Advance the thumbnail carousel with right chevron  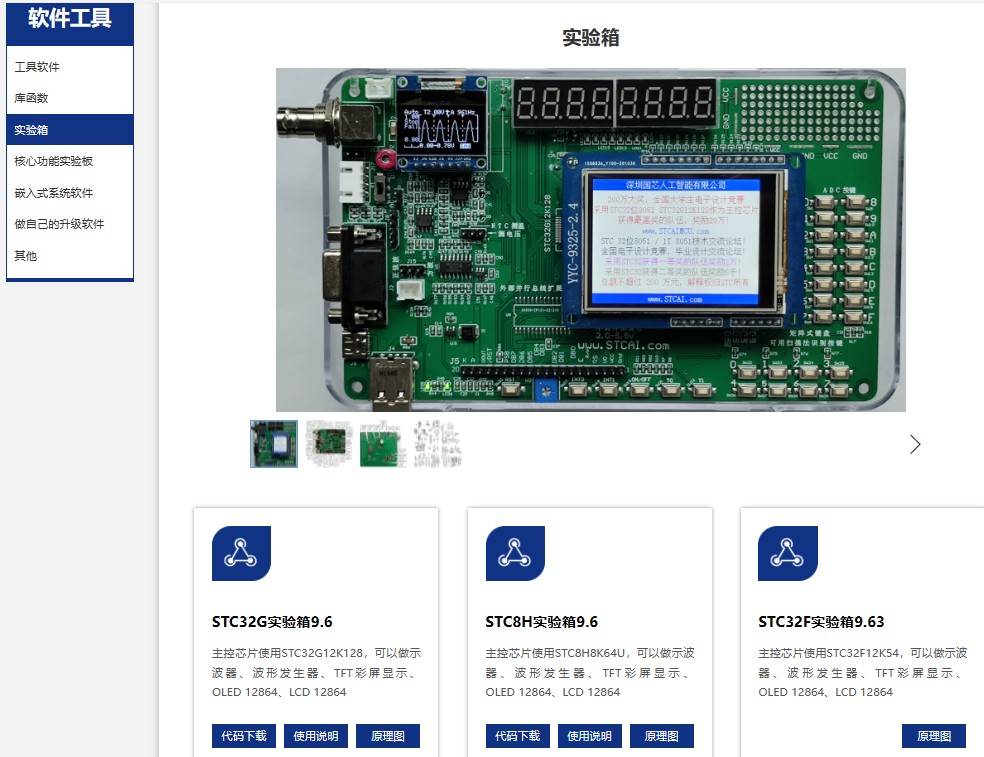[x=915, y=444]
